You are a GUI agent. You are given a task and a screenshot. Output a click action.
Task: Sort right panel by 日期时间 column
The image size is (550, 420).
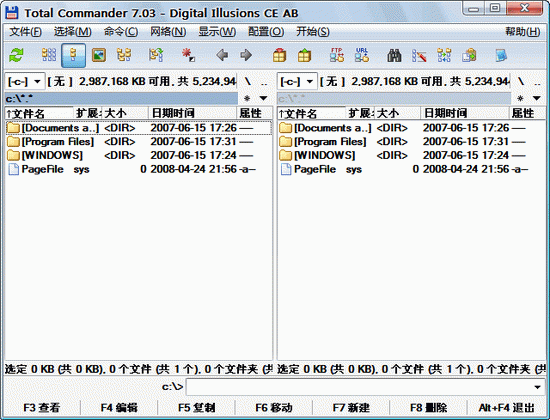(x=465, y=113)
